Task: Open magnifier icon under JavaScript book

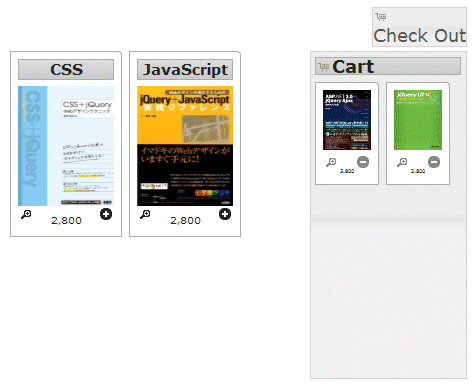Action: point(145,214)
